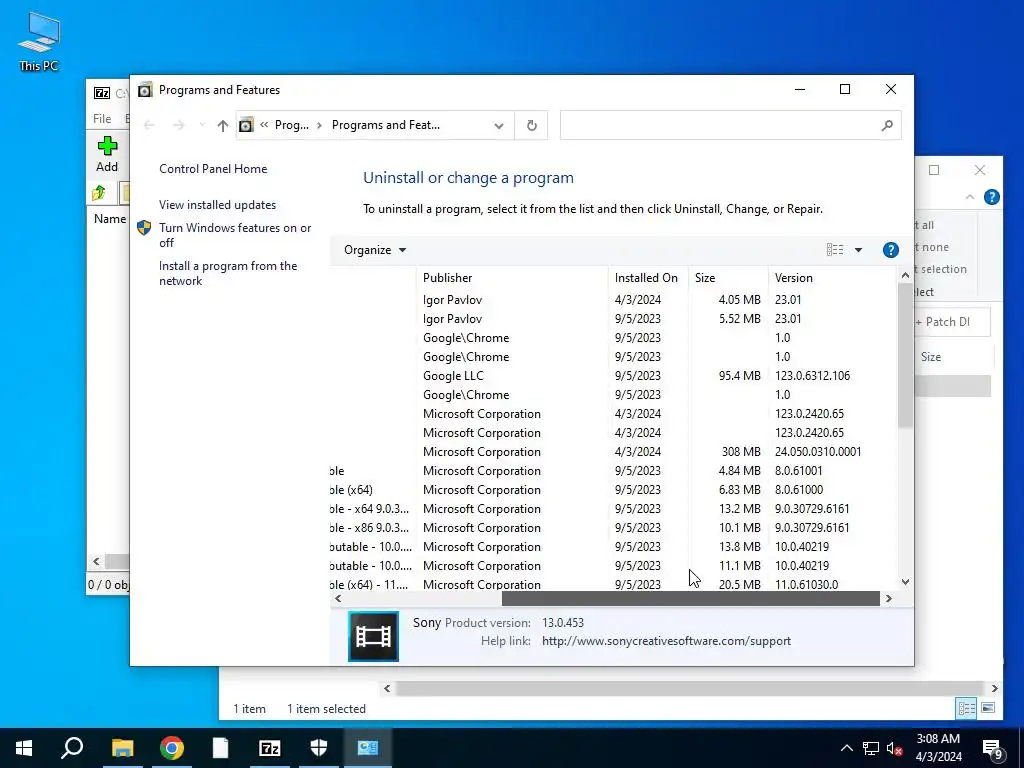Select the 10.1 MB Microsoft Corporation row
Image resolution: width=1024 pixels, height=768 pixels.
(614, 527)
